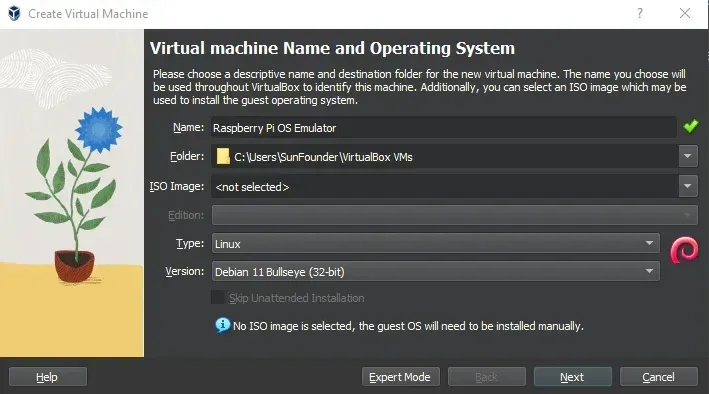Screen dimensions: 709x394
Task: Open the Folder dropdown arrow
Action: point(688,157)
